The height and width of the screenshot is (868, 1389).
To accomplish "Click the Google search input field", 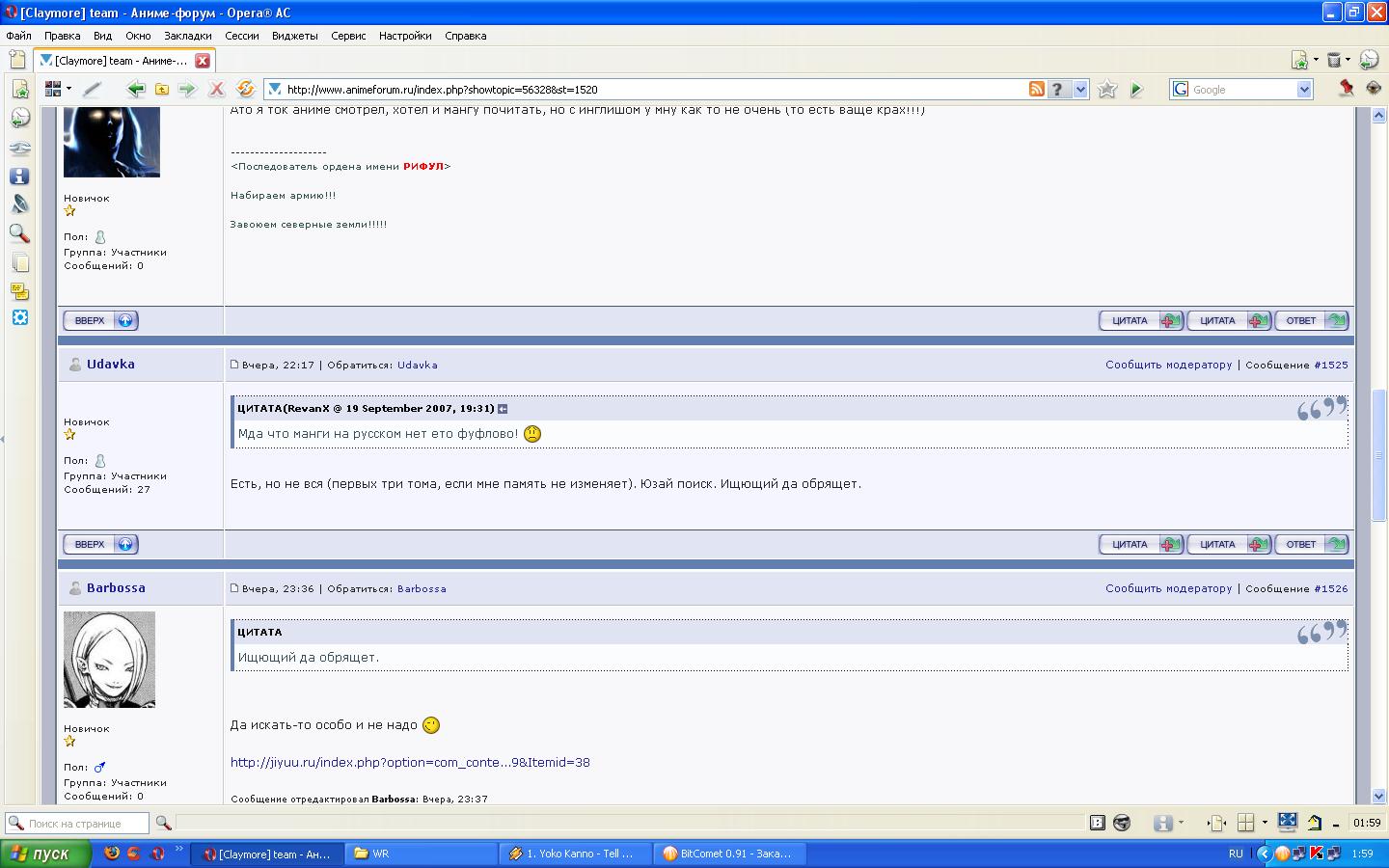I will point(1242,90).
